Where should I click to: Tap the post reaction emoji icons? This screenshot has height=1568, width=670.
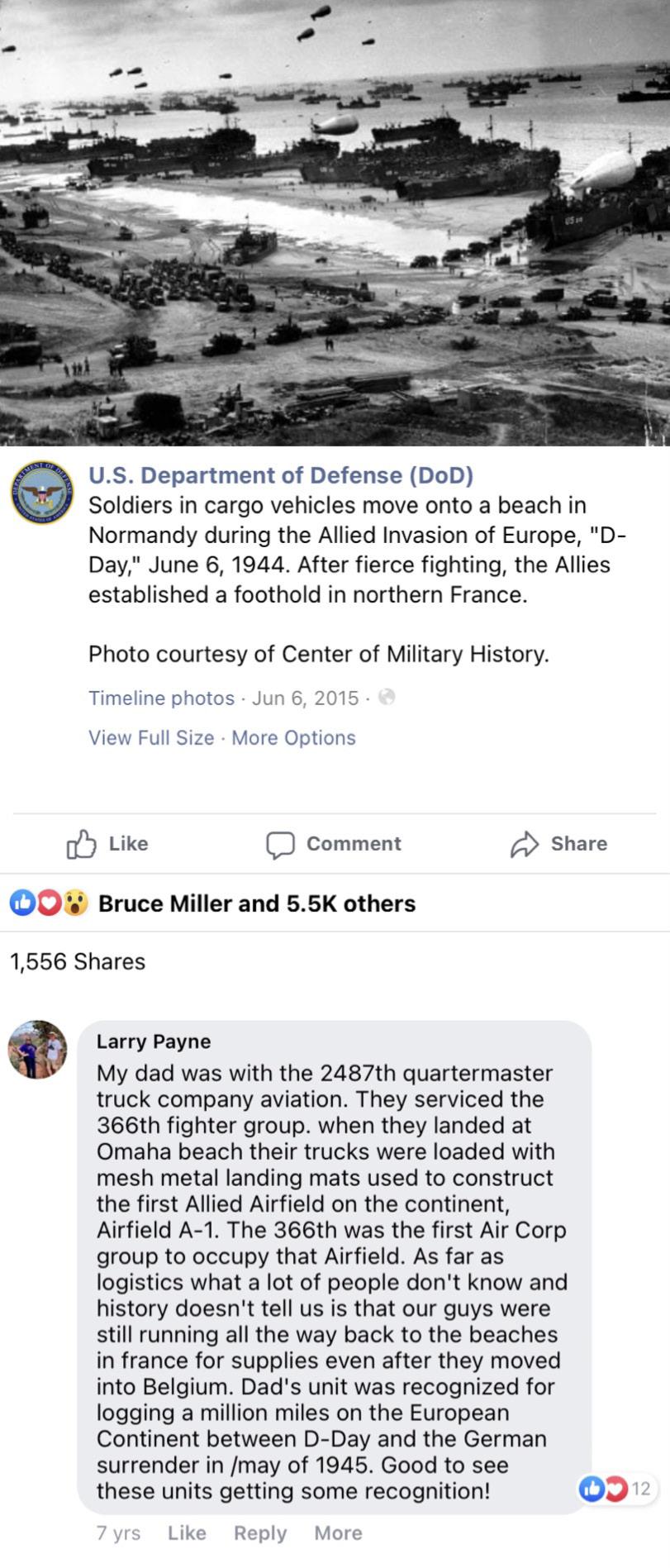(x=49, y=903)
